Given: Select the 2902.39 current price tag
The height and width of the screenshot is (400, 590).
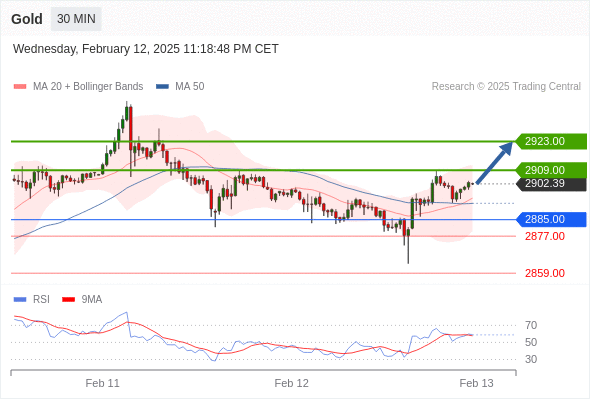Looking at the screenshot, I should pos(551,184).
